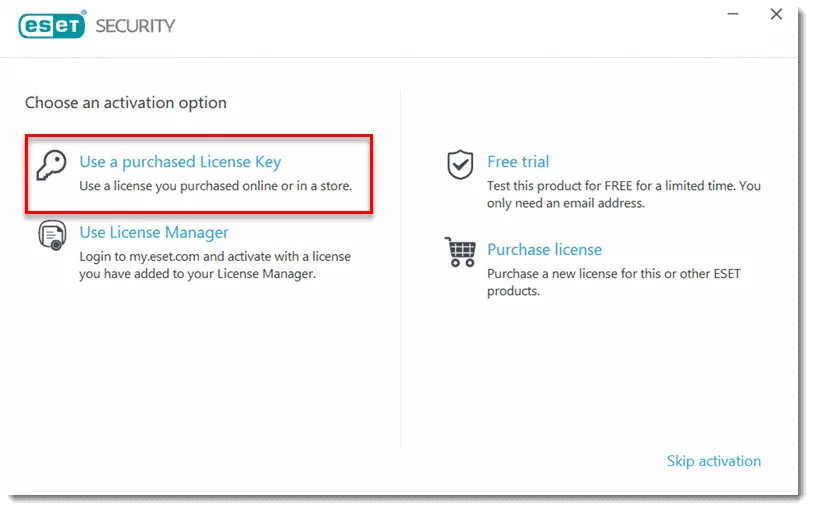
Task: Click 'Purchase a new license' description text
Action: [x=613, y=282]
